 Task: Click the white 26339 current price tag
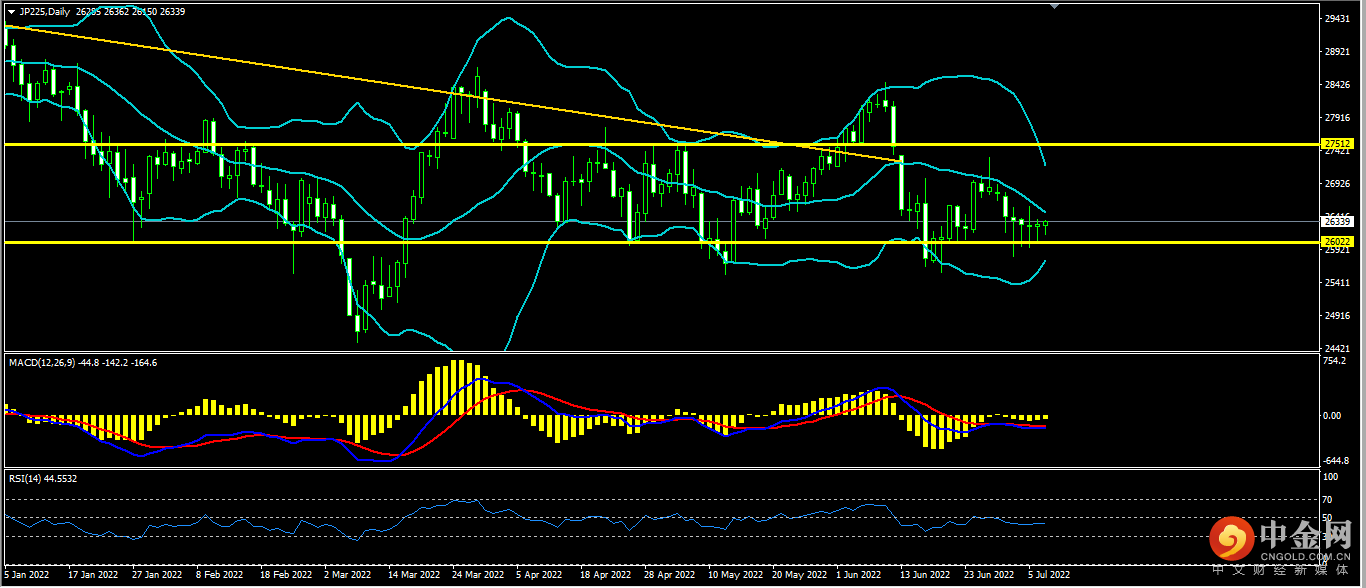point(1337,221)
